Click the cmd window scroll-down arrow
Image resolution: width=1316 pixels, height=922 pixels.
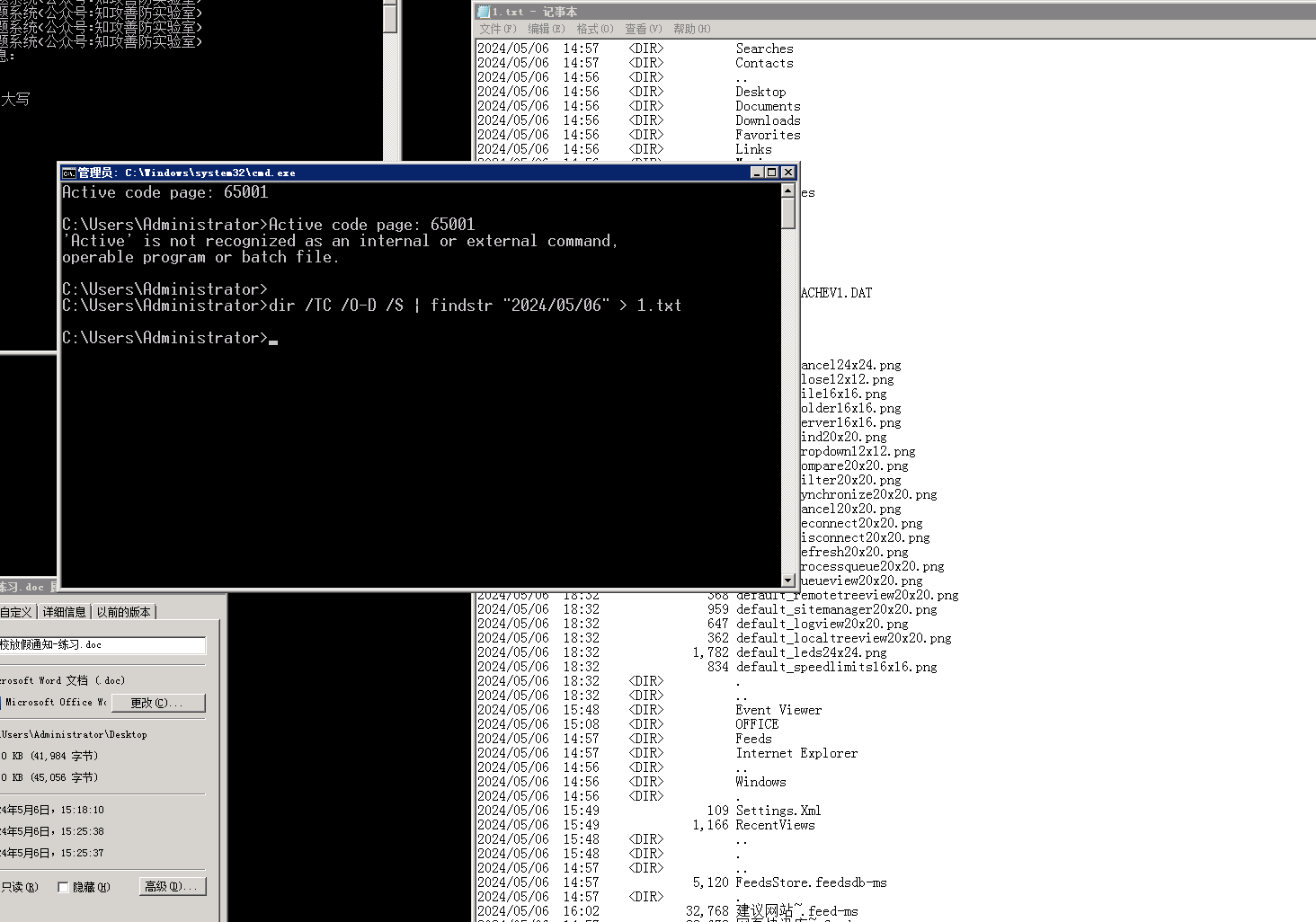pyautogui.click(x=788, y=581)
